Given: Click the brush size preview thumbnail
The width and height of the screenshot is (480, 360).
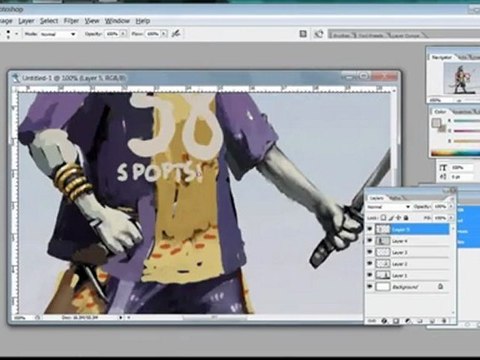Looking at the screenshot, I should 8,33.
